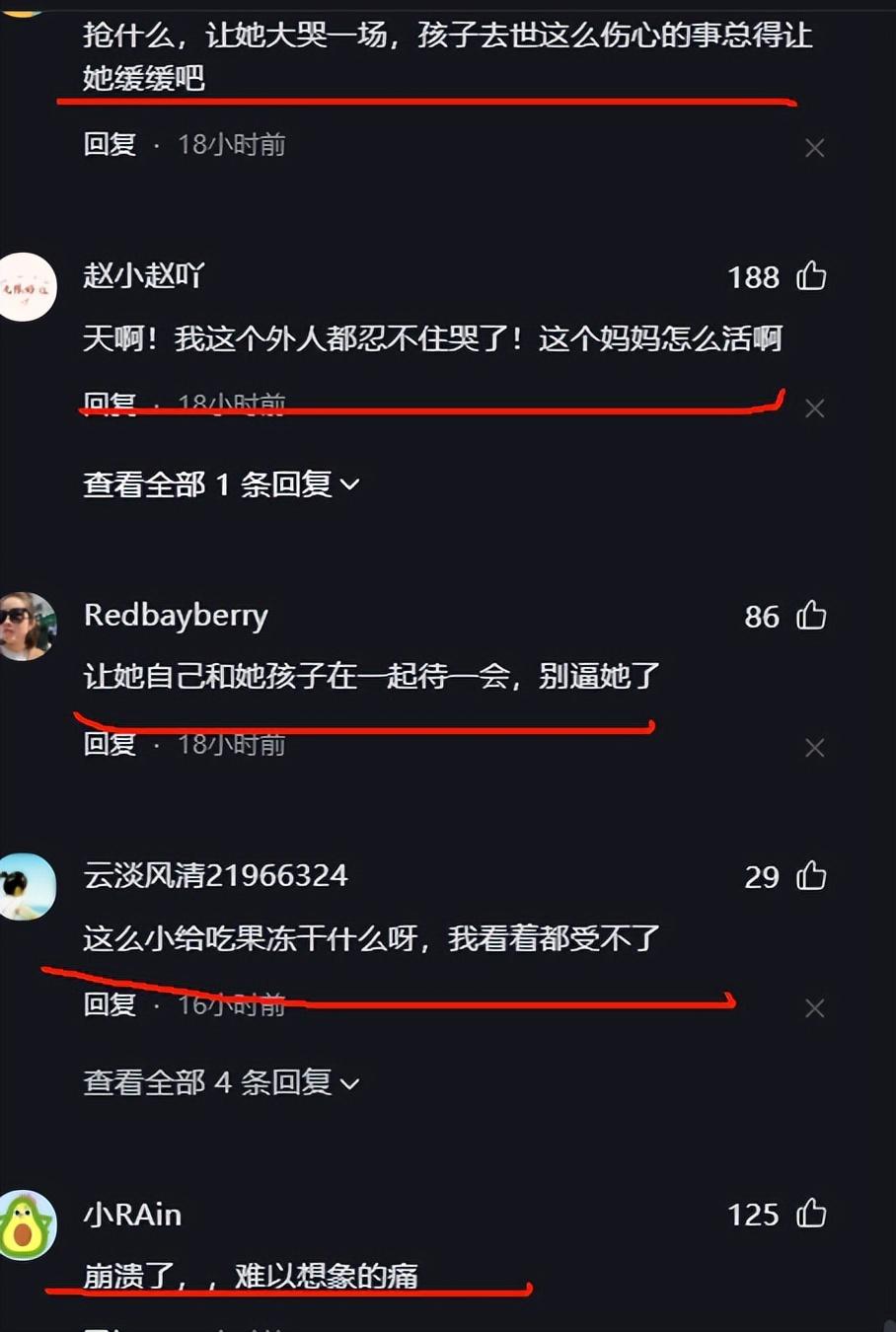The image size is (896, 1332).
Task: Open Redbayberry's profile avatar
Action: coord(27,626)
